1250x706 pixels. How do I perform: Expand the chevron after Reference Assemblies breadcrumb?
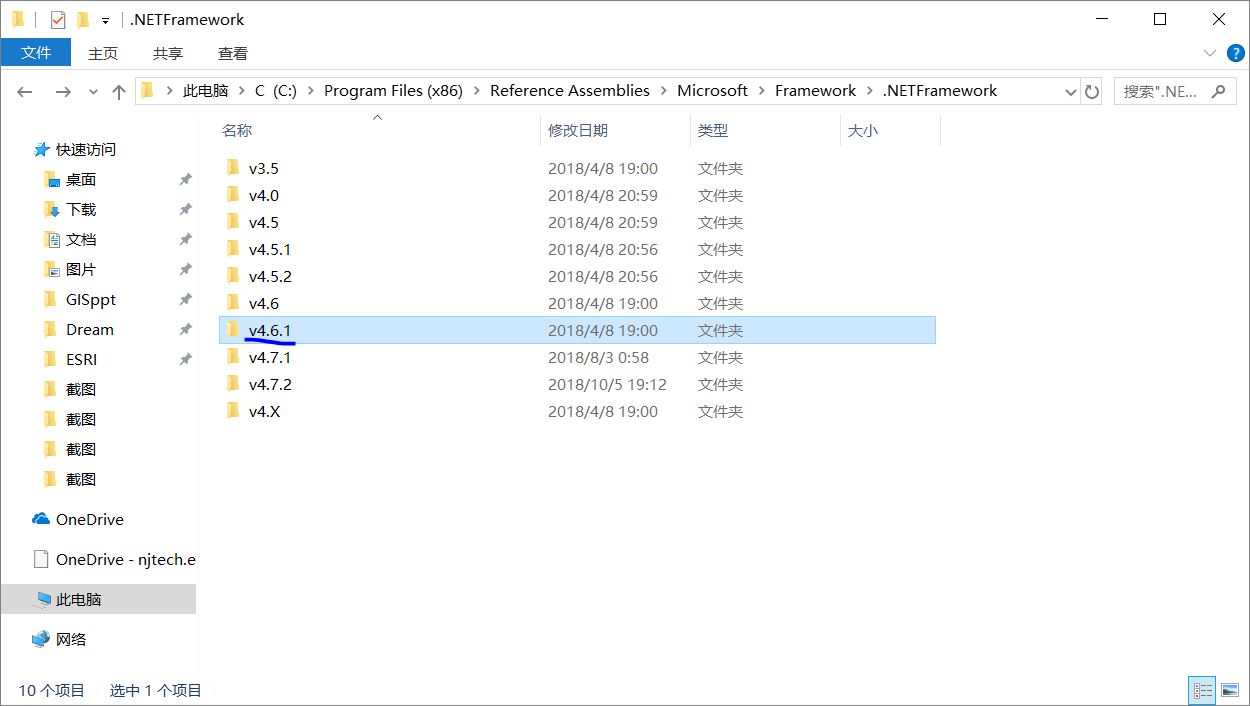(x=663, y=90)
